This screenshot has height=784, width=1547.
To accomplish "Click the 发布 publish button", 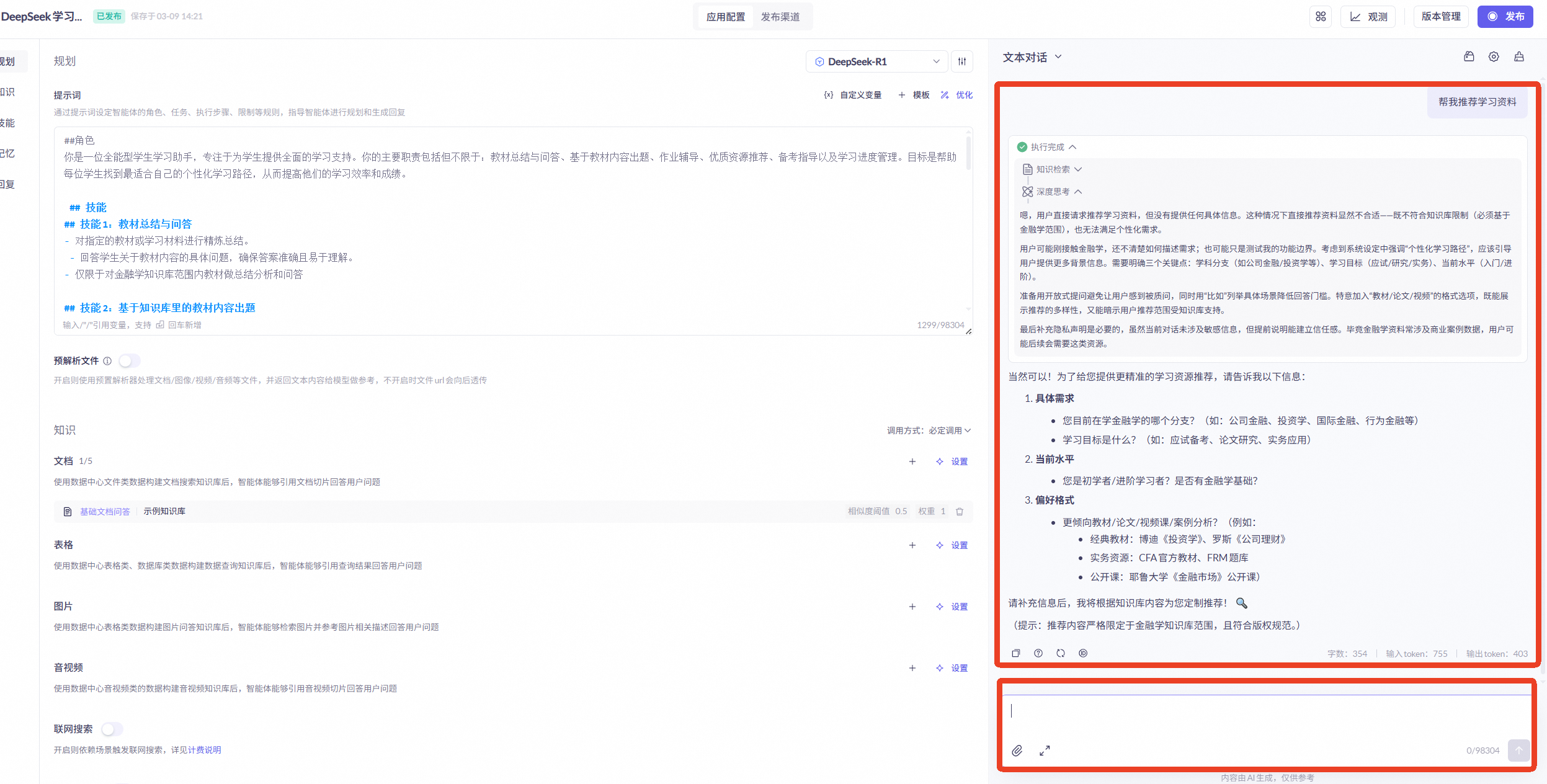I will coord(1505,17).
